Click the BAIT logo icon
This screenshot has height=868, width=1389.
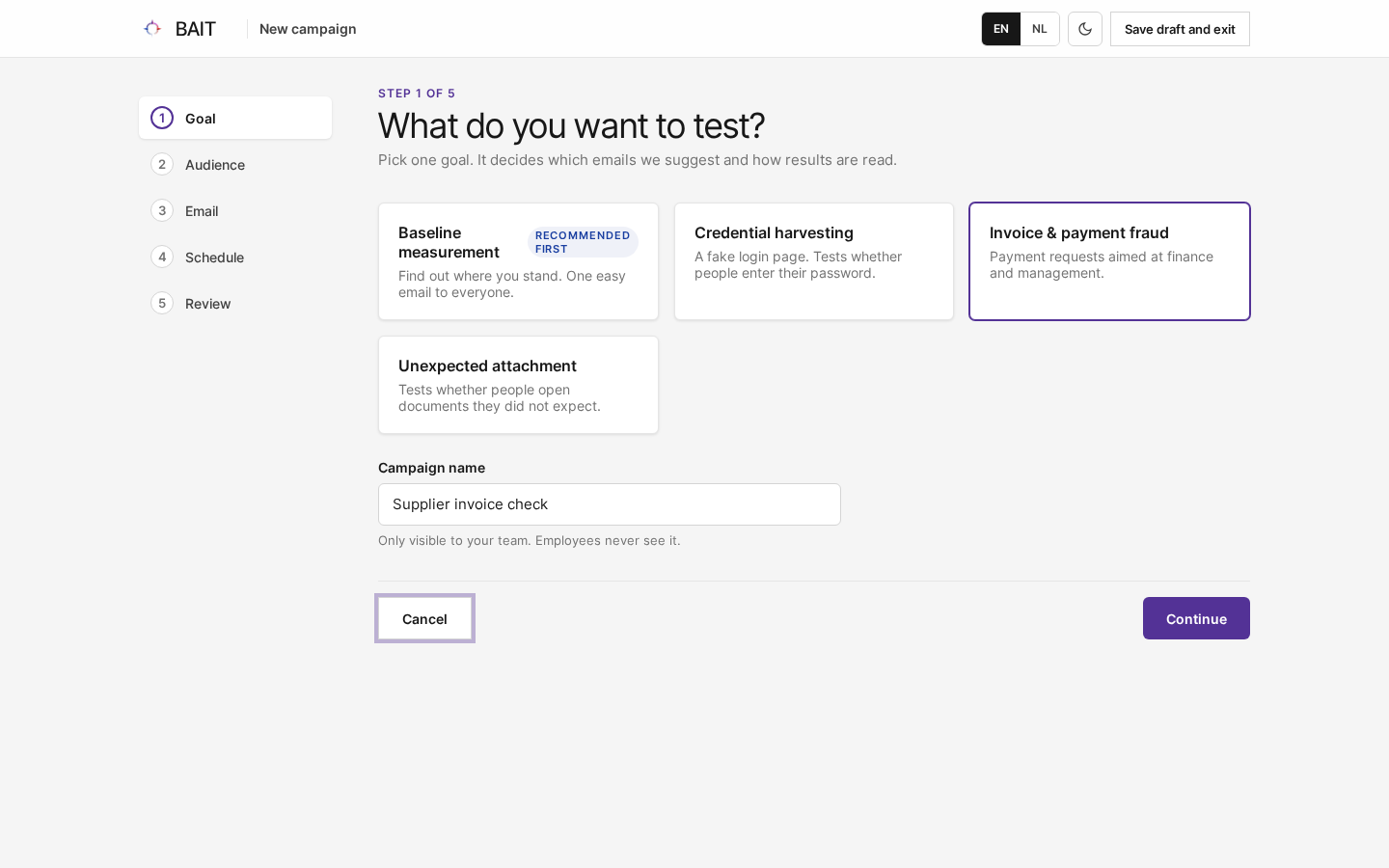tap(152, 28)
